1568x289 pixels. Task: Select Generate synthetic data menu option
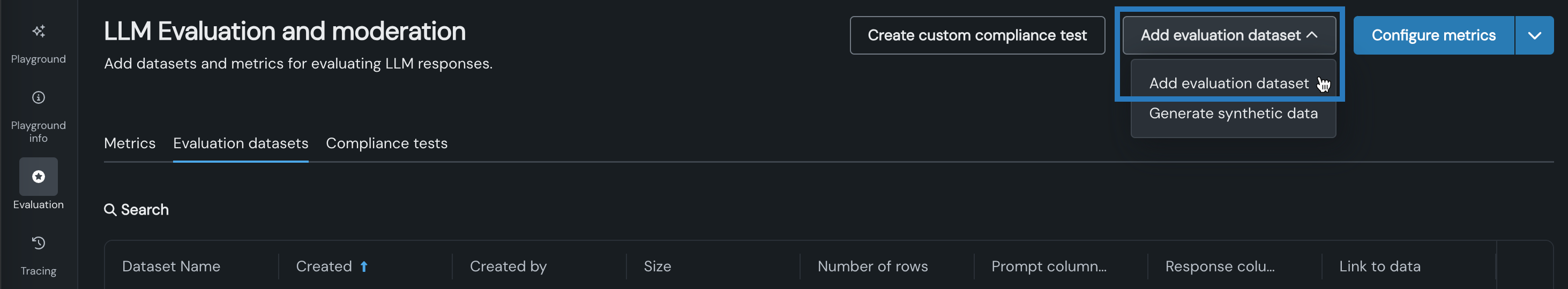[1233, 114]
